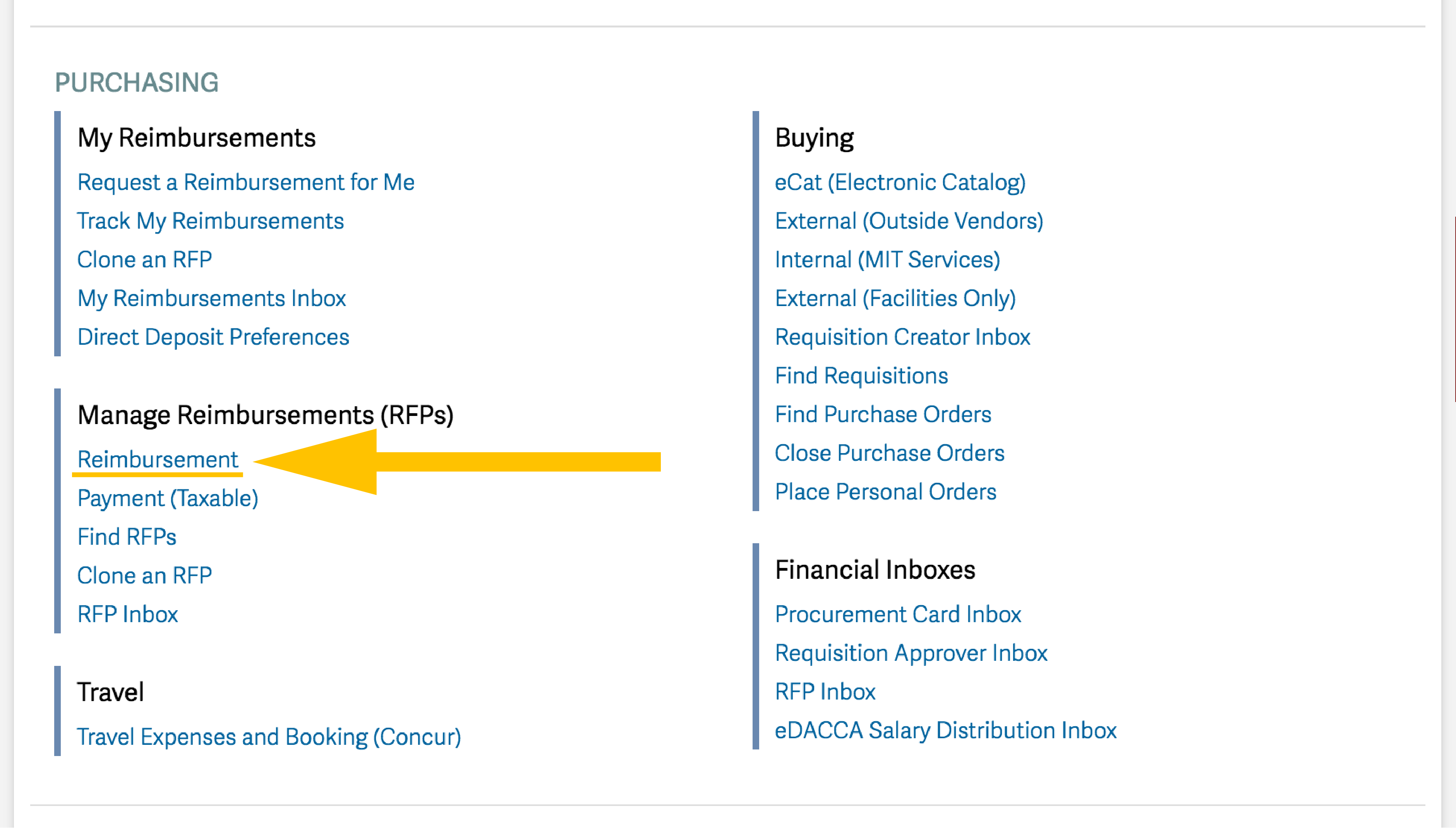The height and width of the screenshot is (828, 1456).
Task: Click the Find RFPs link
Action: pyautogui.click(x=127, y=537)
